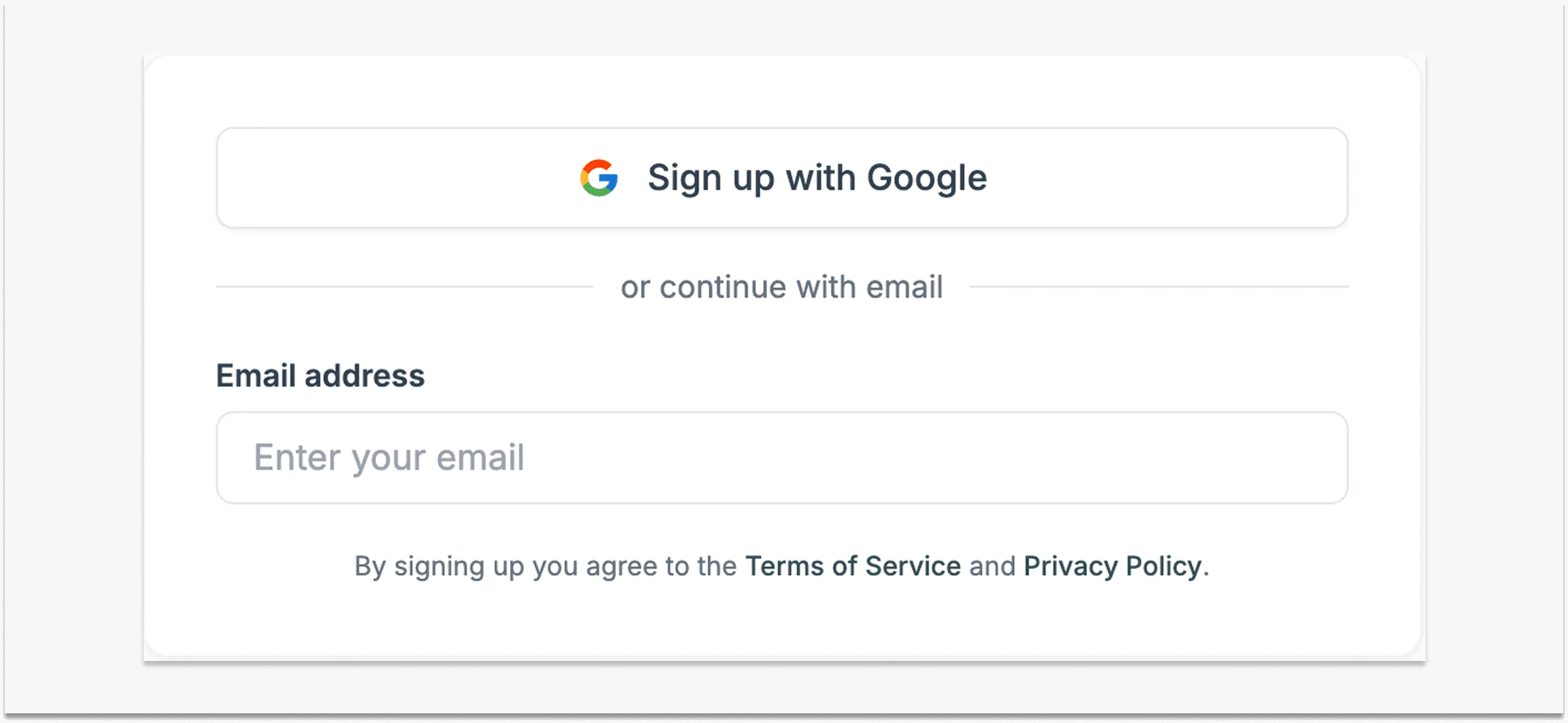Click the divider line right of 'with email'
Viewport: 1568px width, 723px height.
click(x=1159, y=287)
